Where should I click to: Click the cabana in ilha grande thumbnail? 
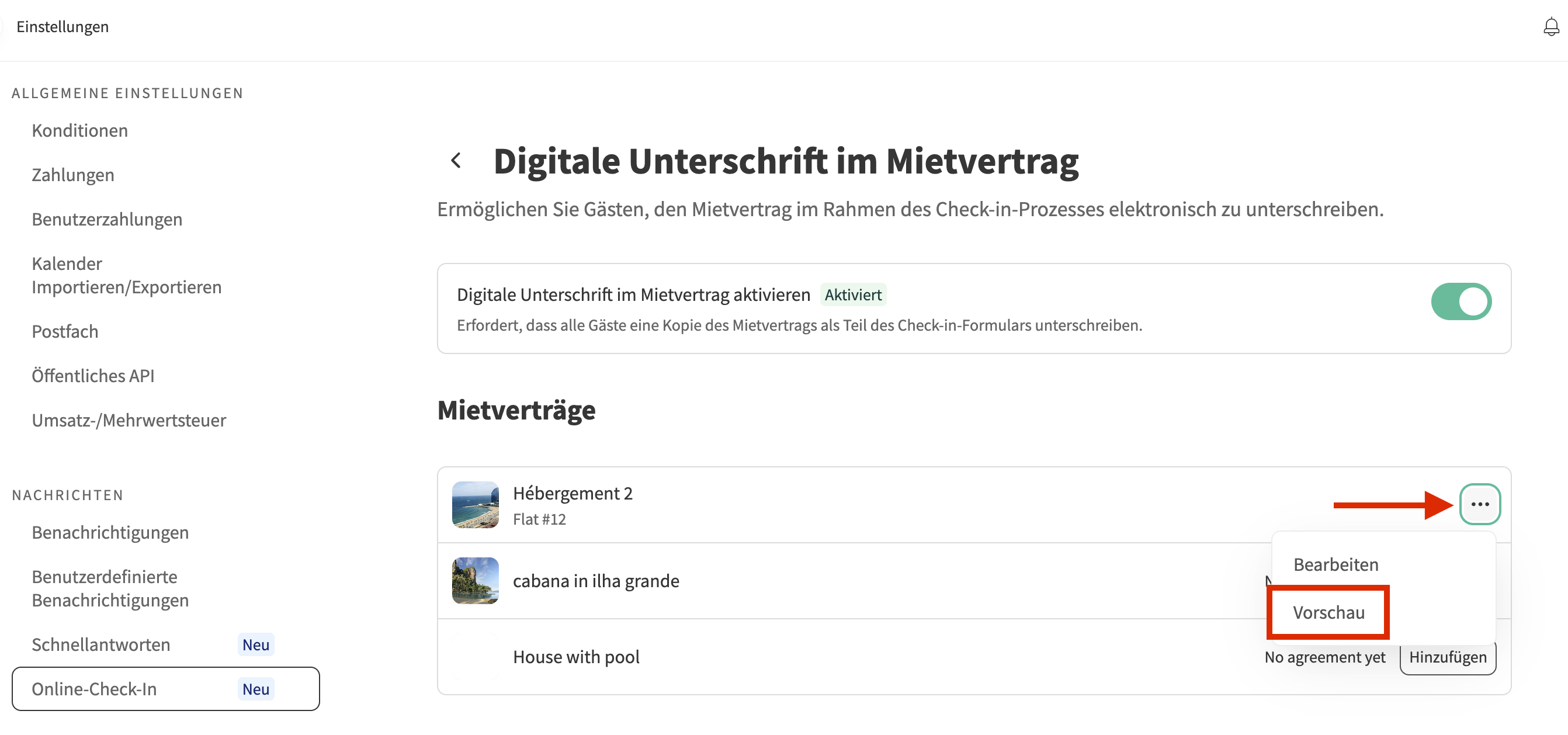475,580
